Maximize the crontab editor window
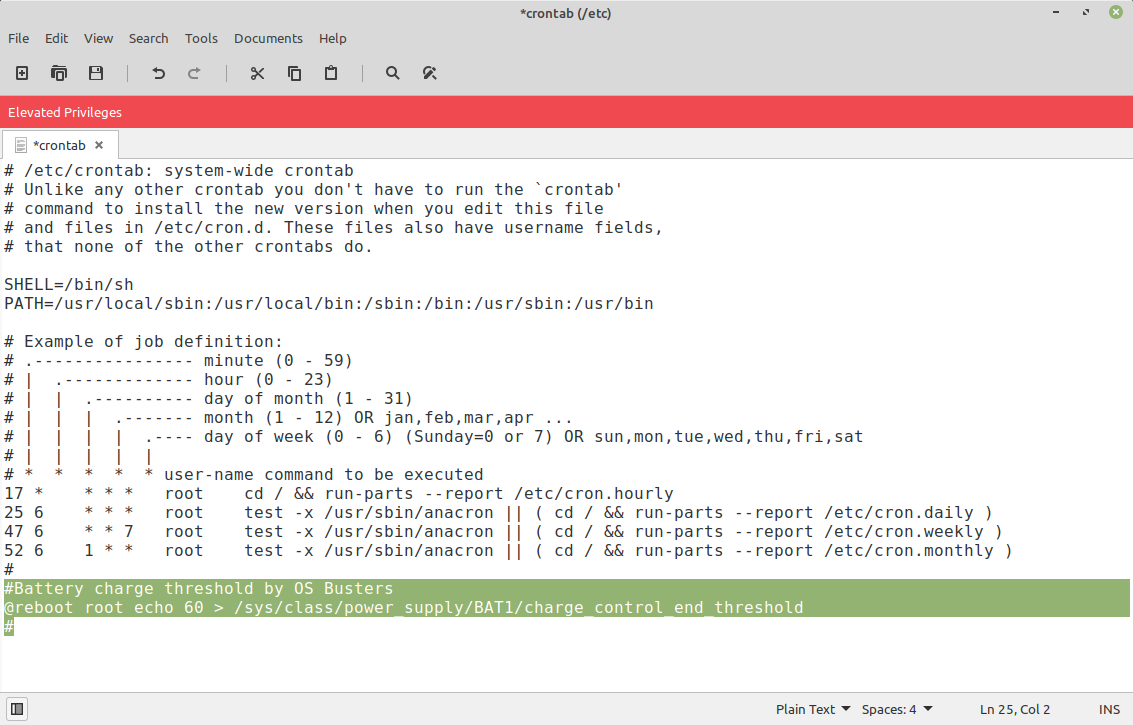Screen dimensions: 1133x725 1086,12
